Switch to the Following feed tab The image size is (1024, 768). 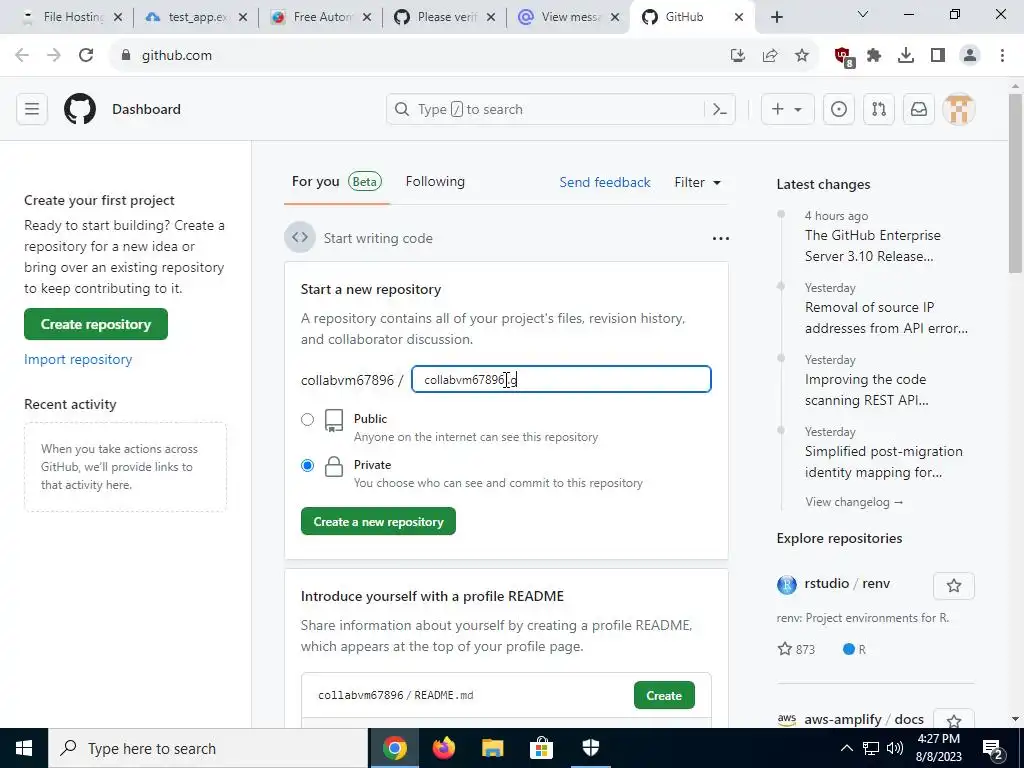click(435, 182)
